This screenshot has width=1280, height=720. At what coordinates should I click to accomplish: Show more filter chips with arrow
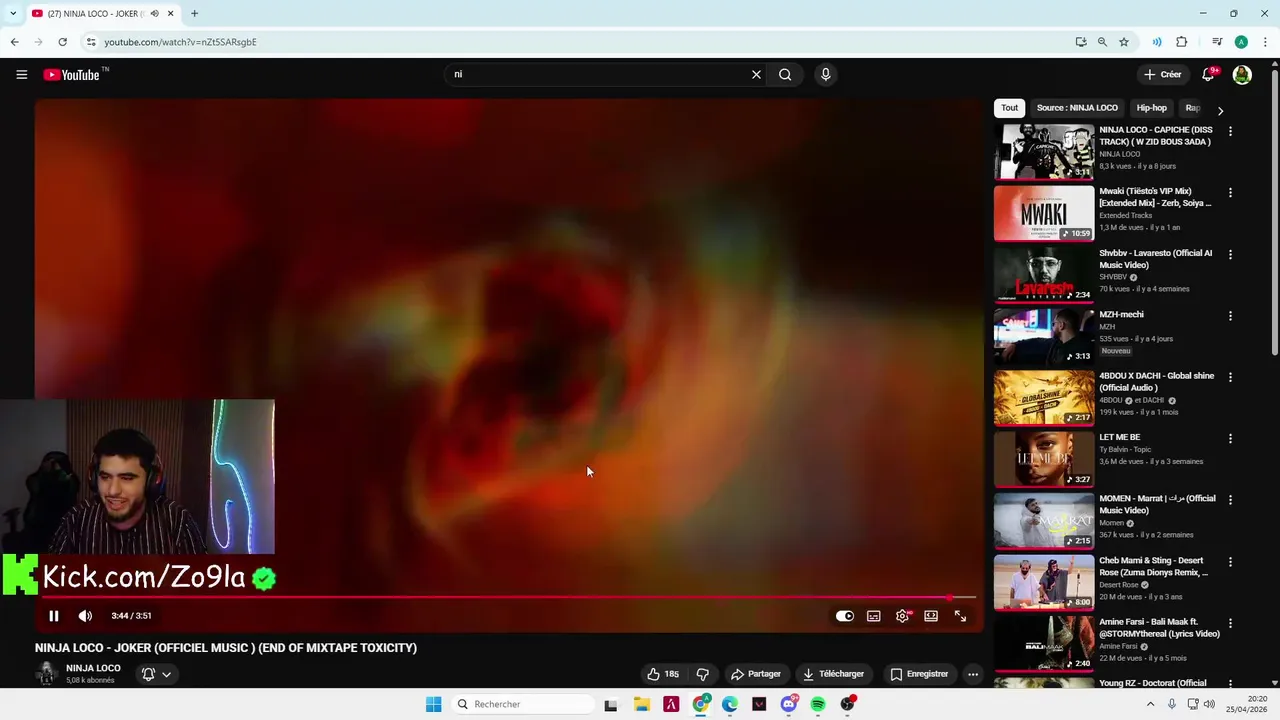[1220, 110]
